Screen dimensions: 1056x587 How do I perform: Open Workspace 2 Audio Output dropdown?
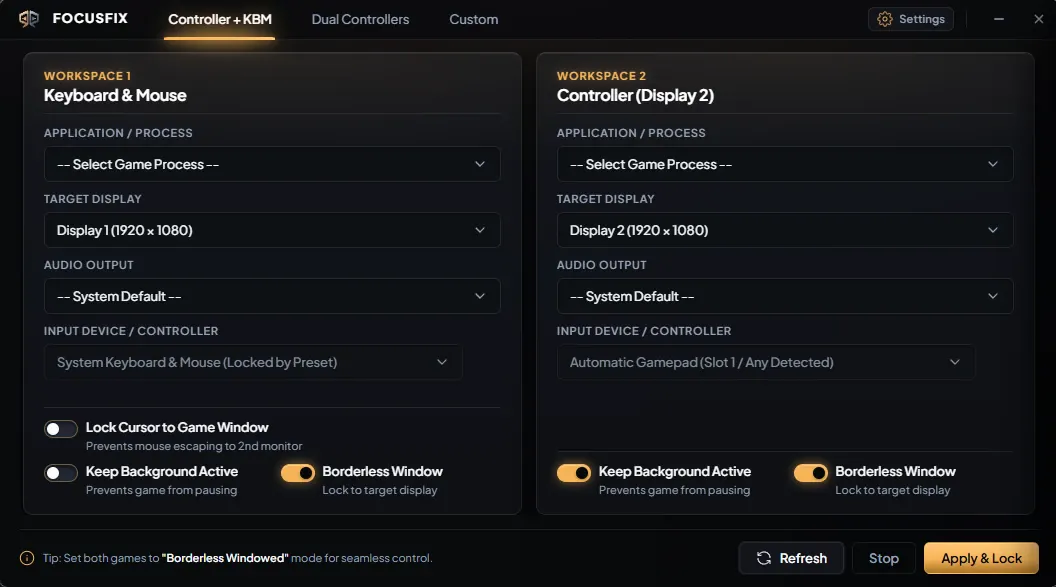[x=785, y=296]
